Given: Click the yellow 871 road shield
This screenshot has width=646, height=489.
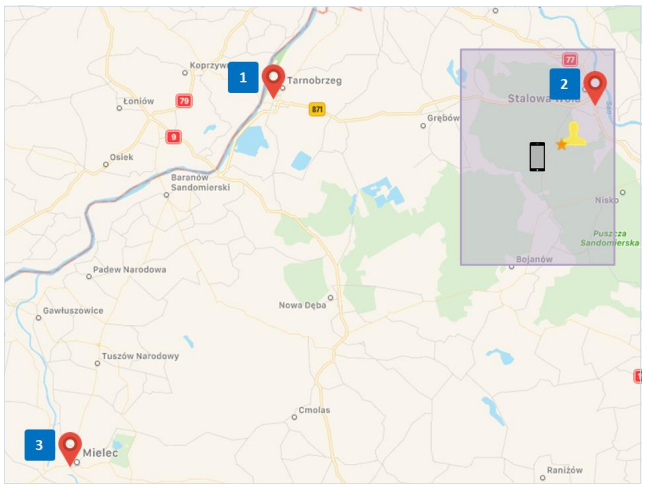Looking at the screenshot, I should coord(317,109).
